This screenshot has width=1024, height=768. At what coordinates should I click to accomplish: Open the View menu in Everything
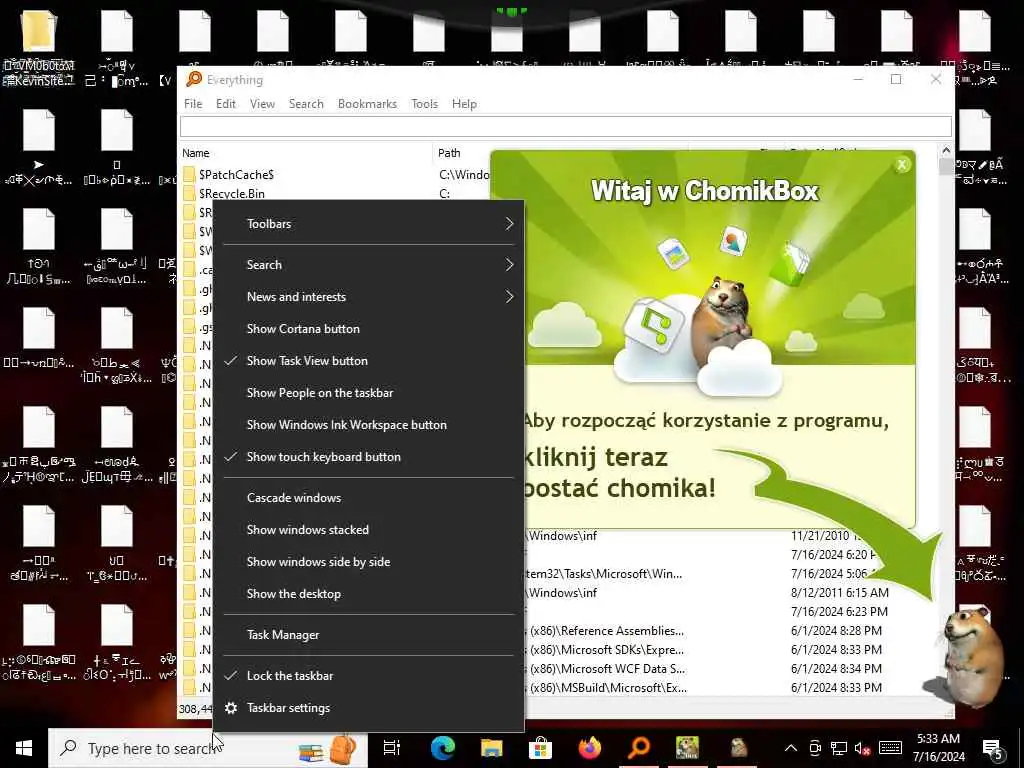263,104
